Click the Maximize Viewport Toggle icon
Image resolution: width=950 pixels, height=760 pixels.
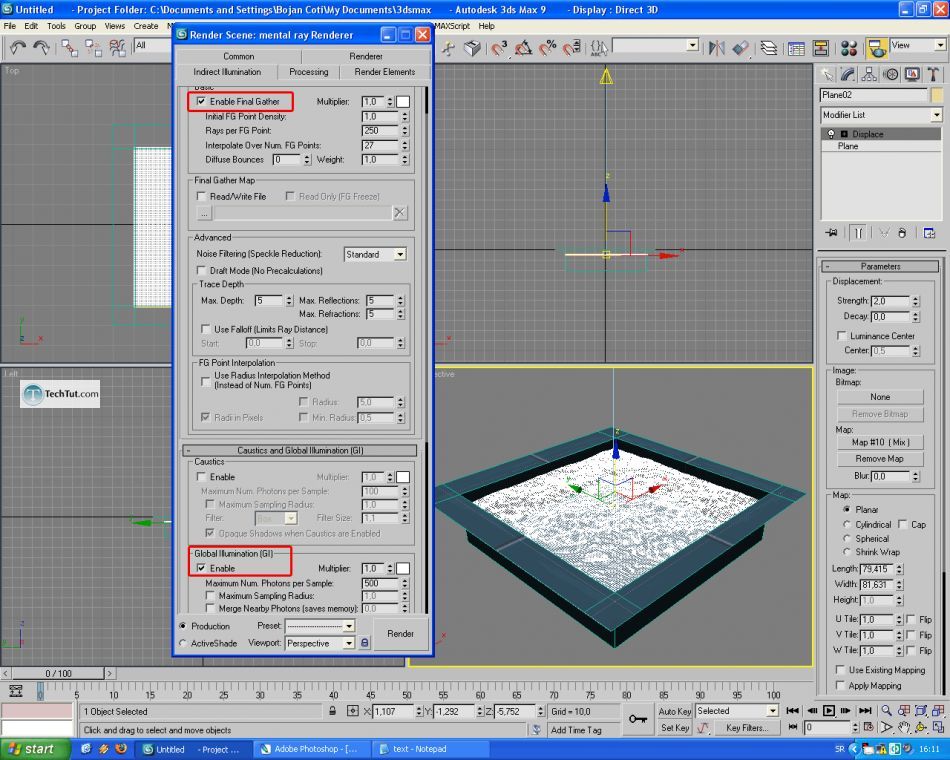point(938,727)
